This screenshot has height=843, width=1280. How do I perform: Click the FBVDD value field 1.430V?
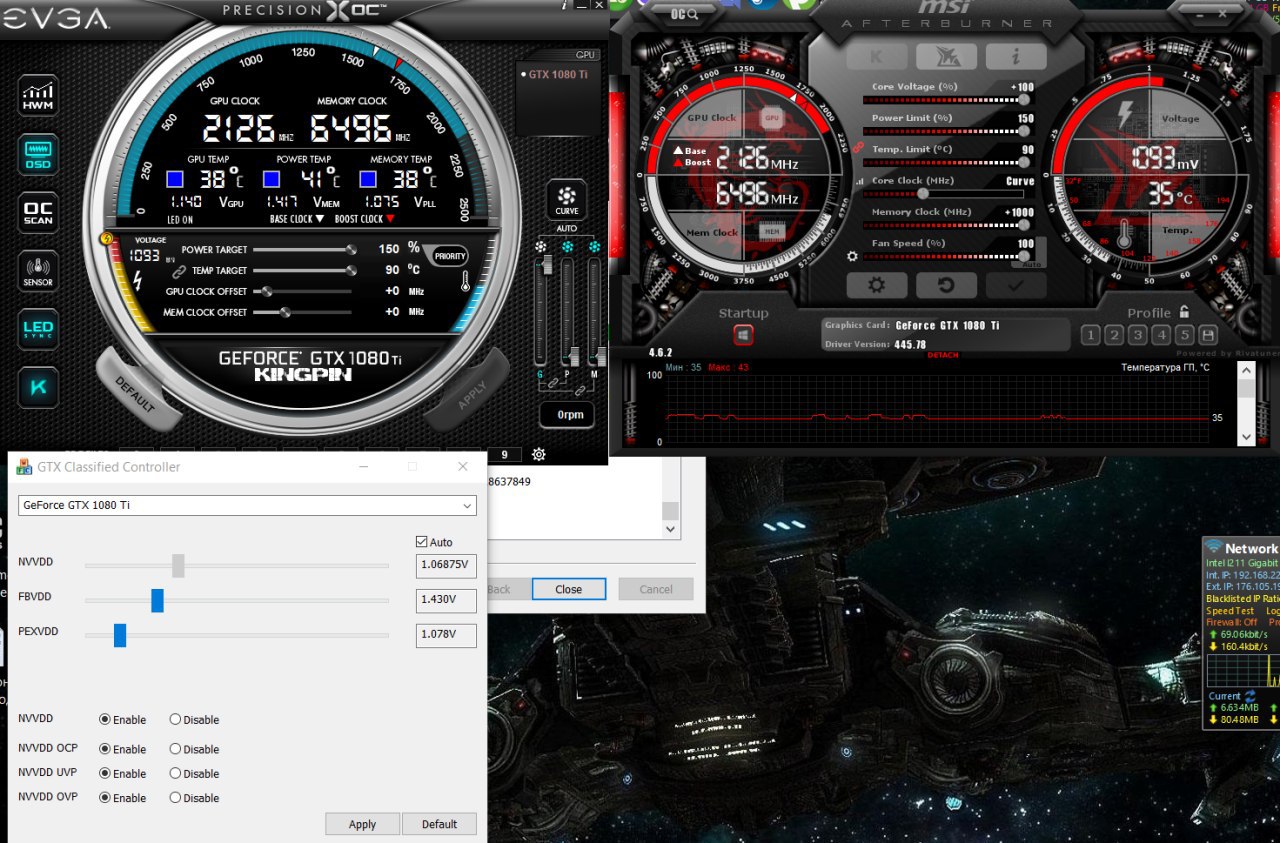click(x=446, y=600)
